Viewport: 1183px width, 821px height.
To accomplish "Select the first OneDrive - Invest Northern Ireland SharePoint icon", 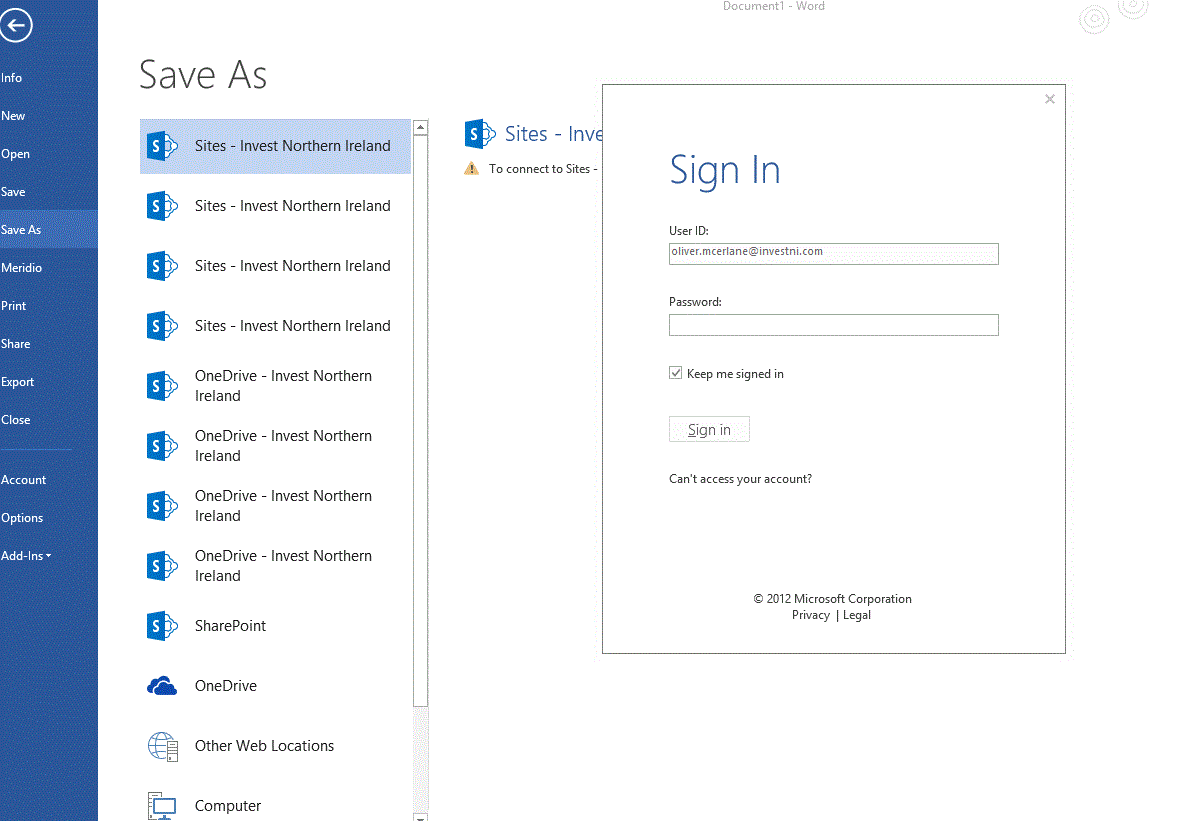I will pyautogui.click(x=161, y=385).
